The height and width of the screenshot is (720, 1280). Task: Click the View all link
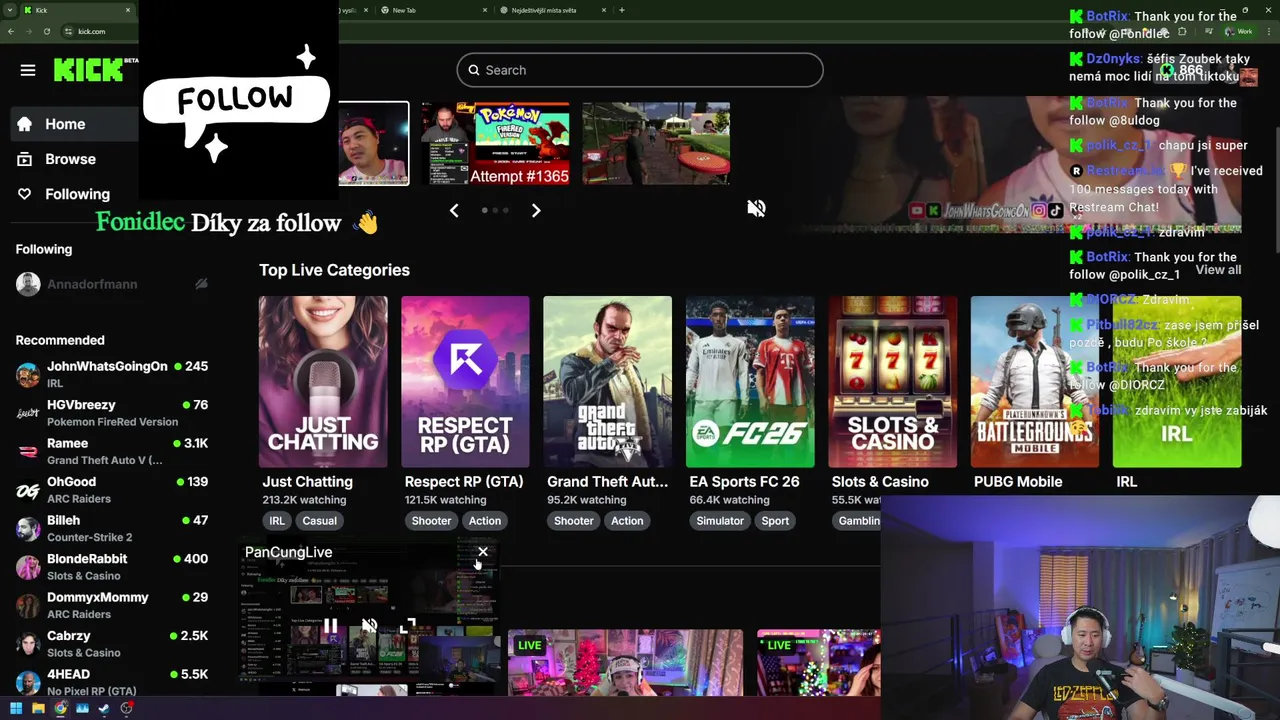(1218, 270)
